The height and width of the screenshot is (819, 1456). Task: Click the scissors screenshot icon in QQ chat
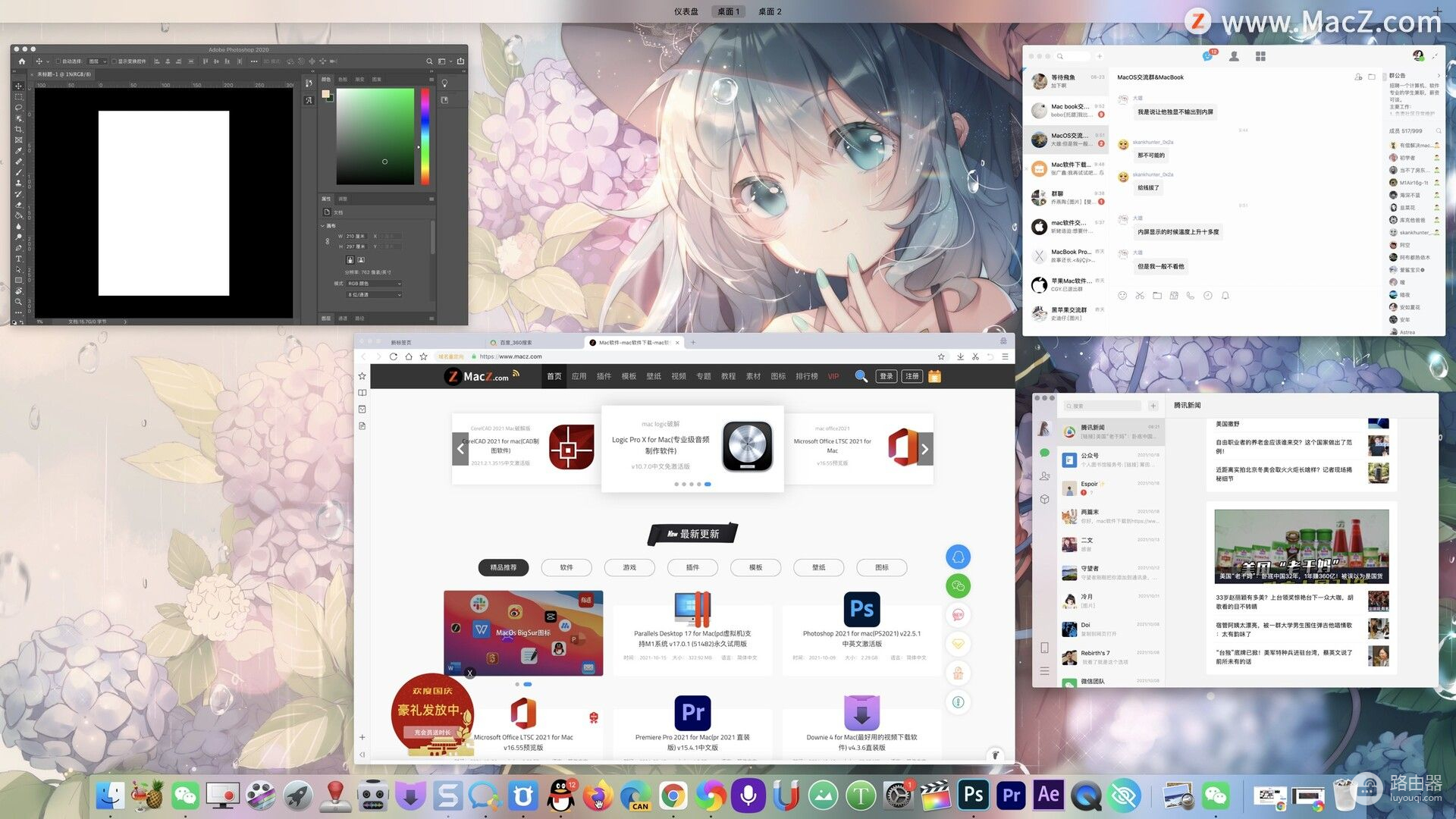pos(1140,296)
